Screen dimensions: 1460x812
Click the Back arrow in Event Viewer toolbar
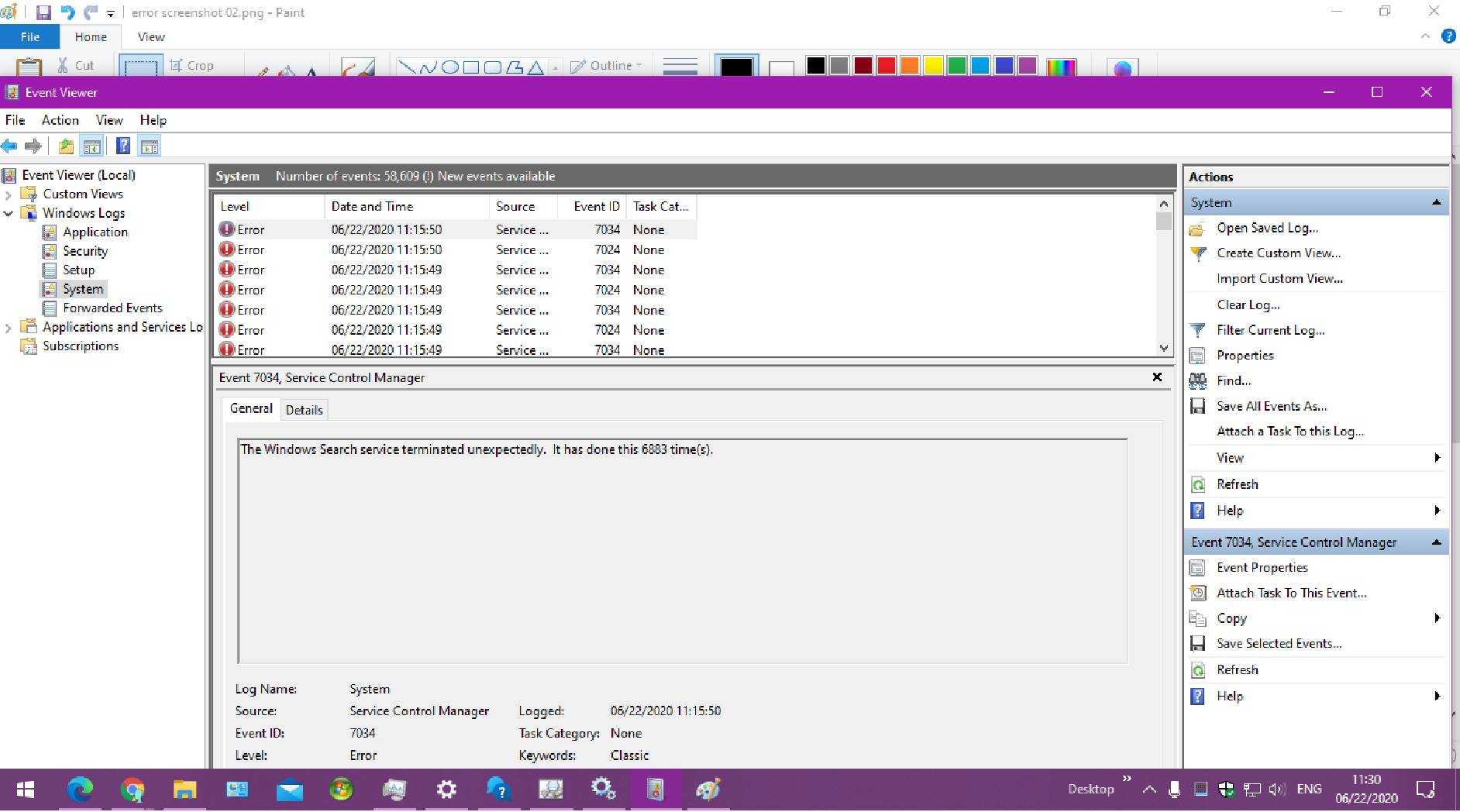click(9, 146)
